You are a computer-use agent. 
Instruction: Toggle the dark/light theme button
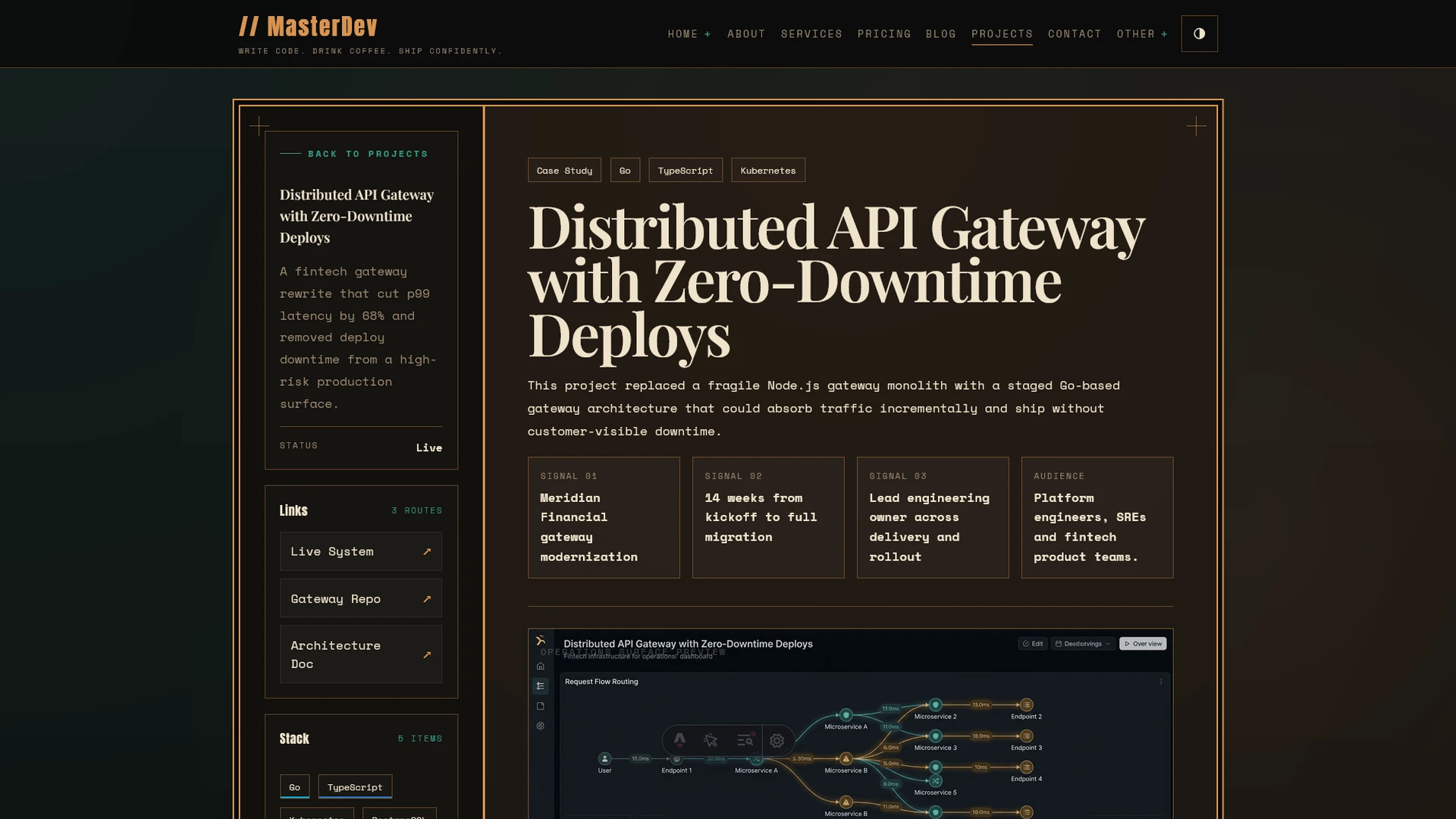(x=1199, y=33)
